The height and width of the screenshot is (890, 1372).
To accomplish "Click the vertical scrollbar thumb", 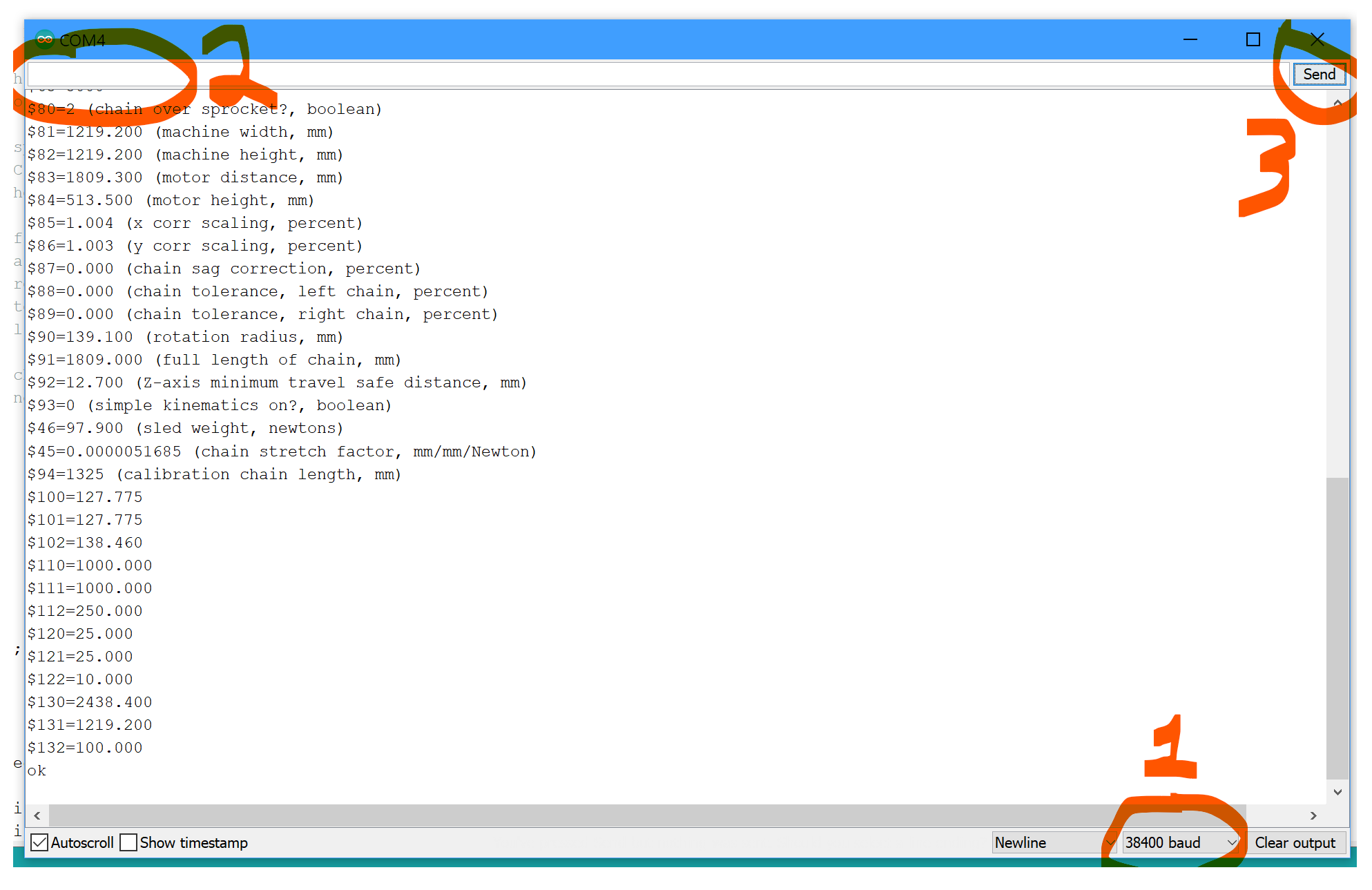I will pos(1337,627).
